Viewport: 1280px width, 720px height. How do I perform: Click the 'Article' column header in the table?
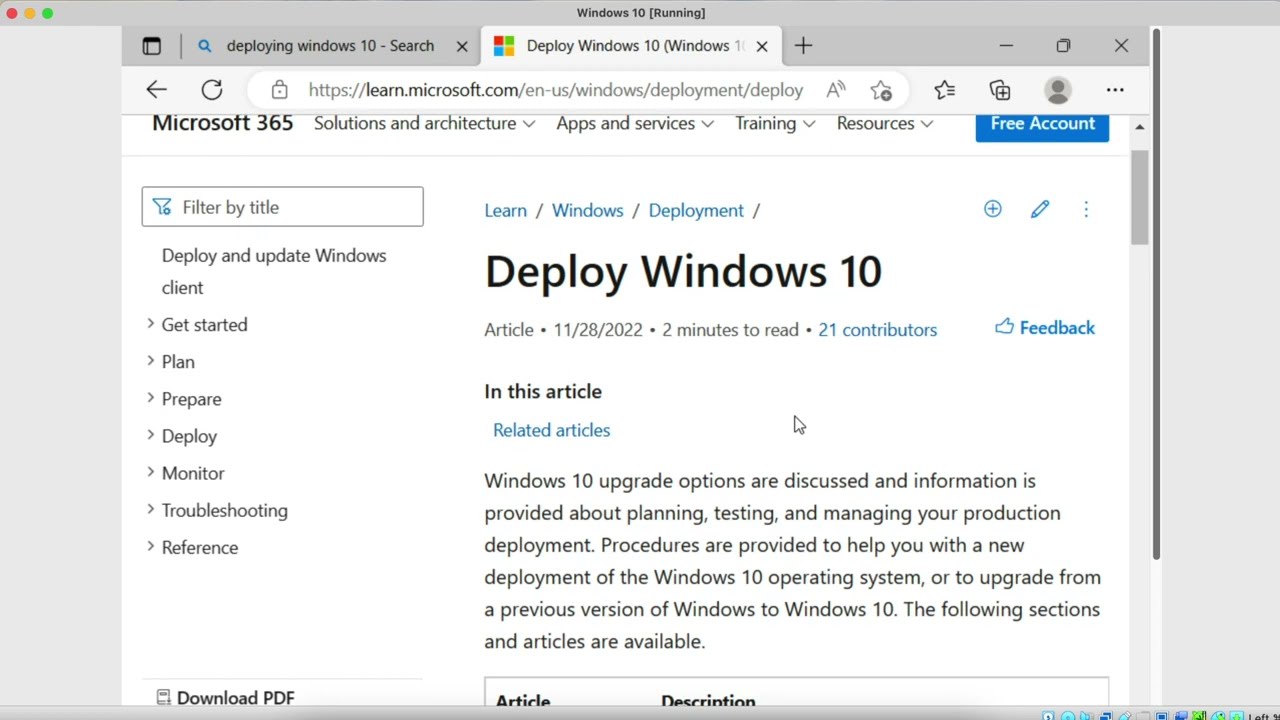coord(523,700)
